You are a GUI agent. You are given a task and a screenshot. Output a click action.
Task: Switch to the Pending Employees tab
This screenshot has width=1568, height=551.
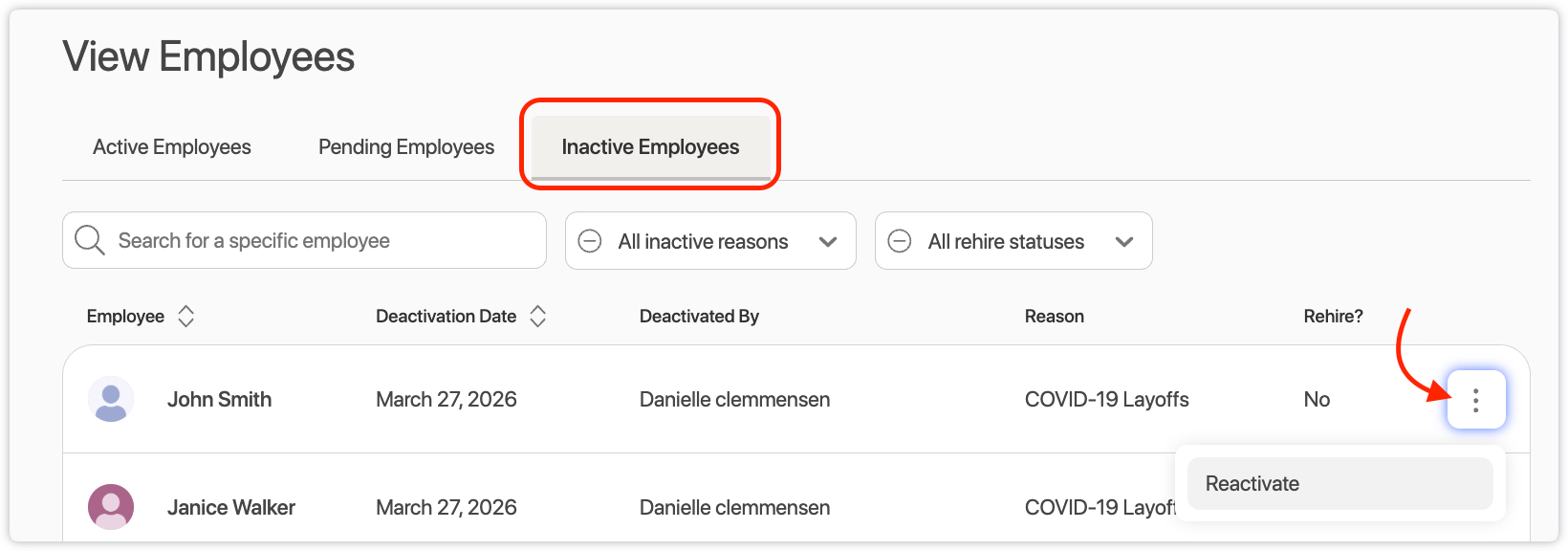click(406, 147)
